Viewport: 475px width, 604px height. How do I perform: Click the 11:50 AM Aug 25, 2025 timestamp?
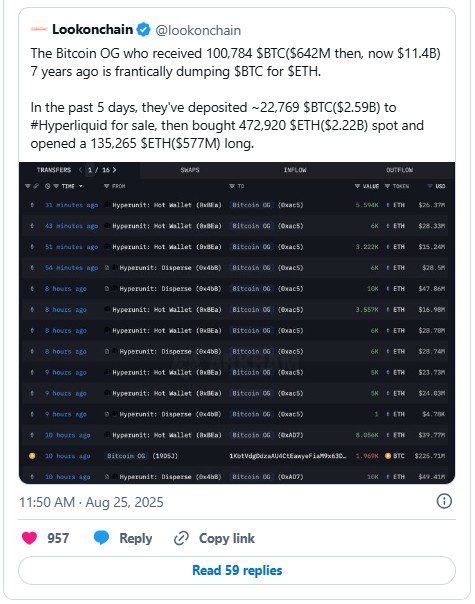(x=91, y=502)
